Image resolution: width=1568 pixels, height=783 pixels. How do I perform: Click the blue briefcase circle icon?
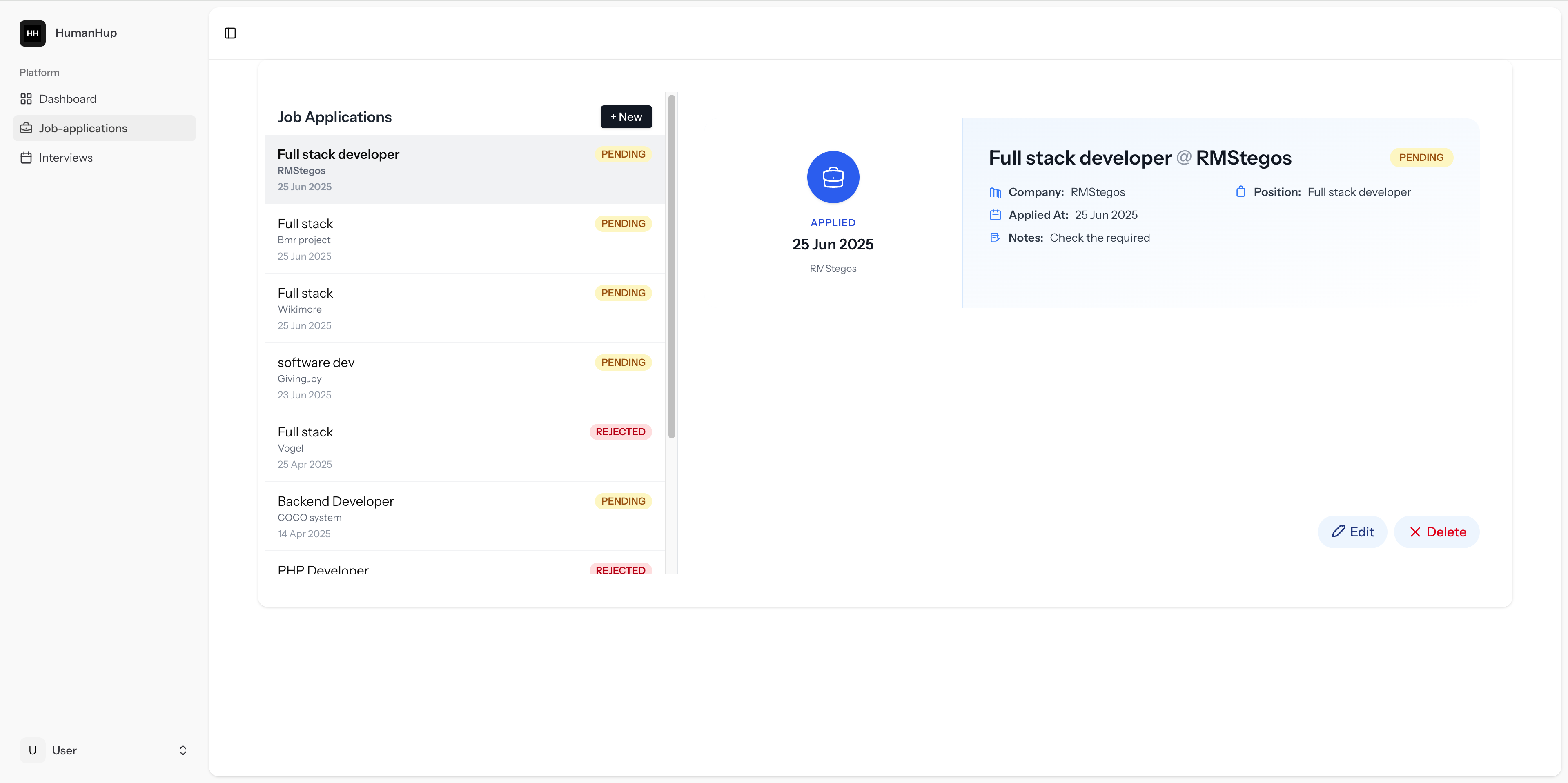click(833, 177)
